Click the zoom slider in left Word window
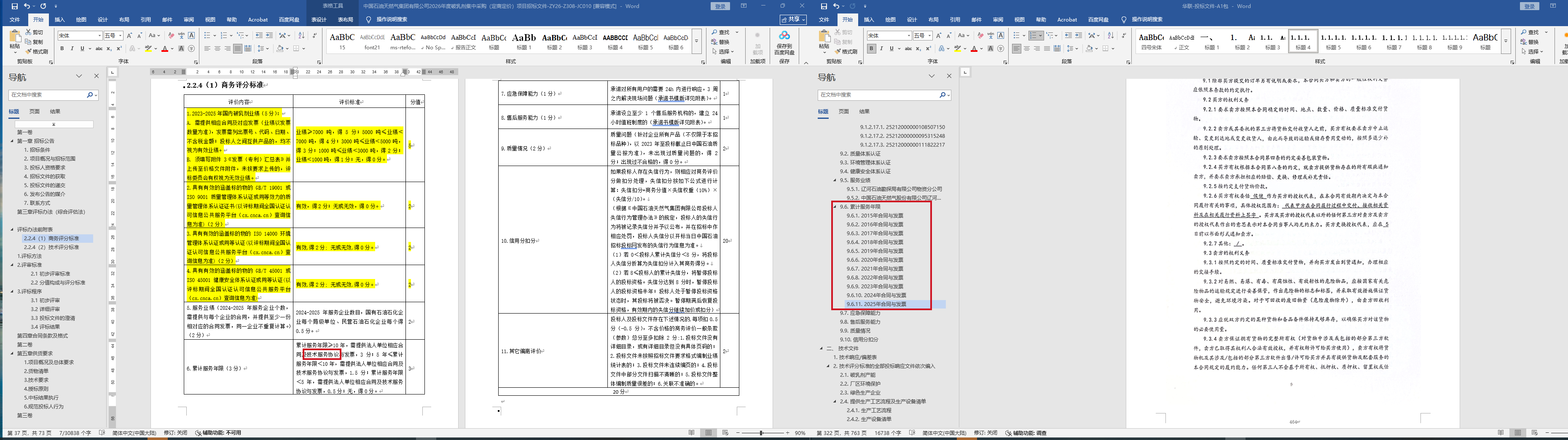The image size is (1568, 440). pos(762,433)
